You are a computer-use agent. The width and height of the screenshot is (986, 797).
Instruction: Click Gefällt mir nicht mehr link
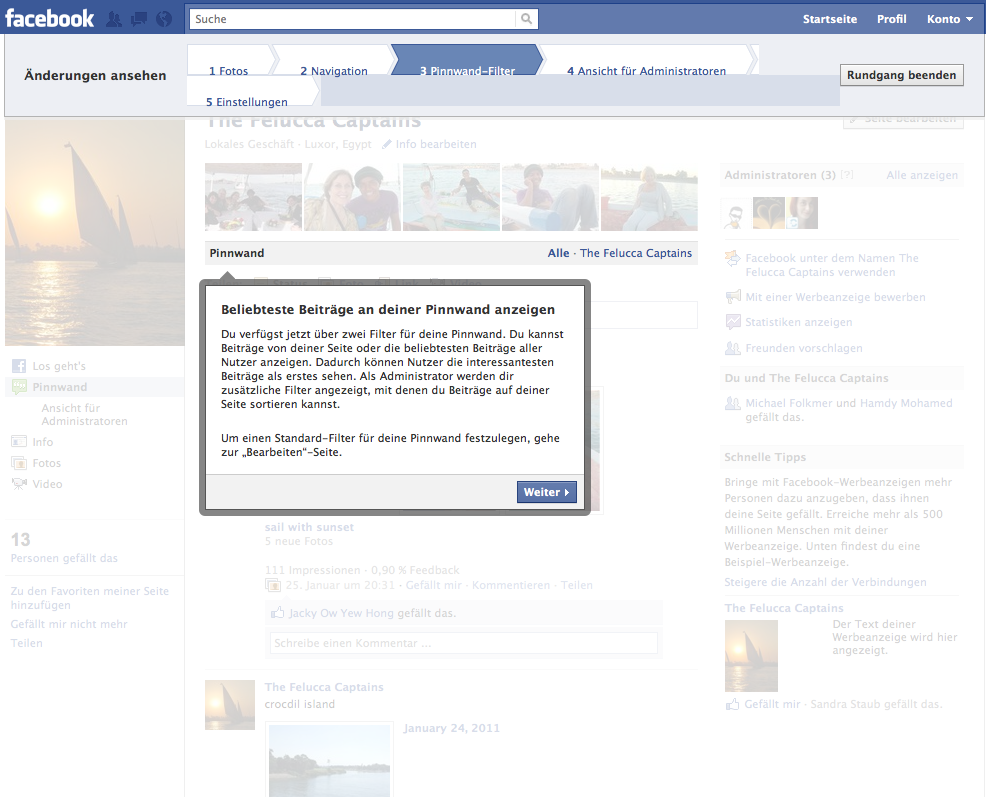[x=69, y=624]
